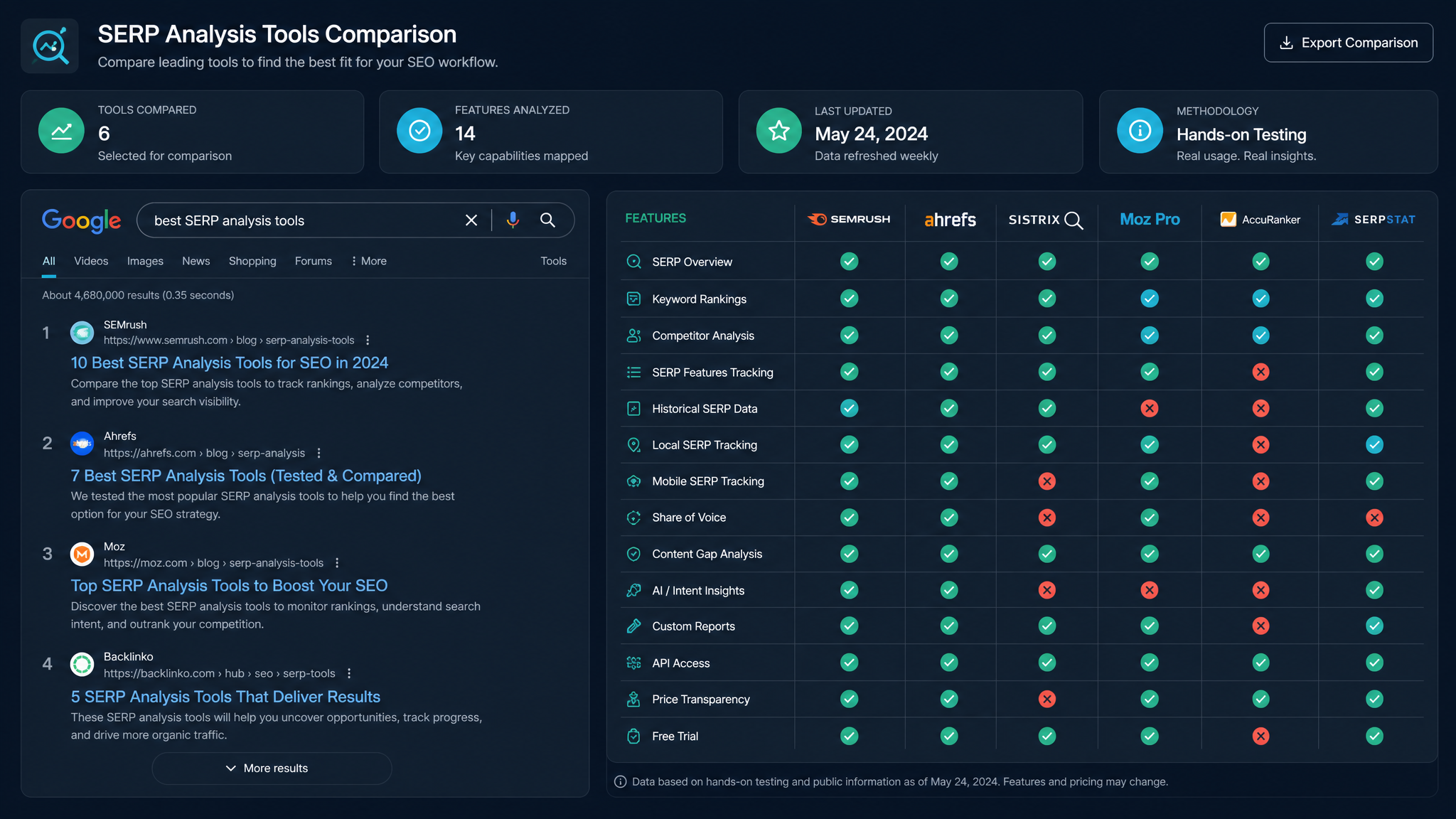
Task: Click the Price Transparency icon
Action: pyautogui.click(x=633, y=700)
